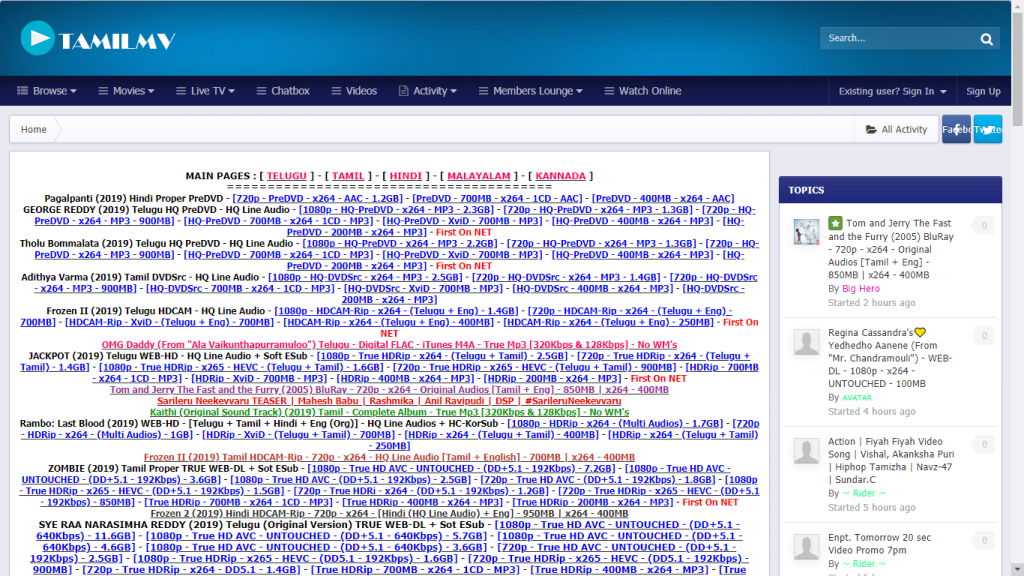Open Frozen II Tamil HDCAM-Rip 720p link

click(x=389, y=457)
